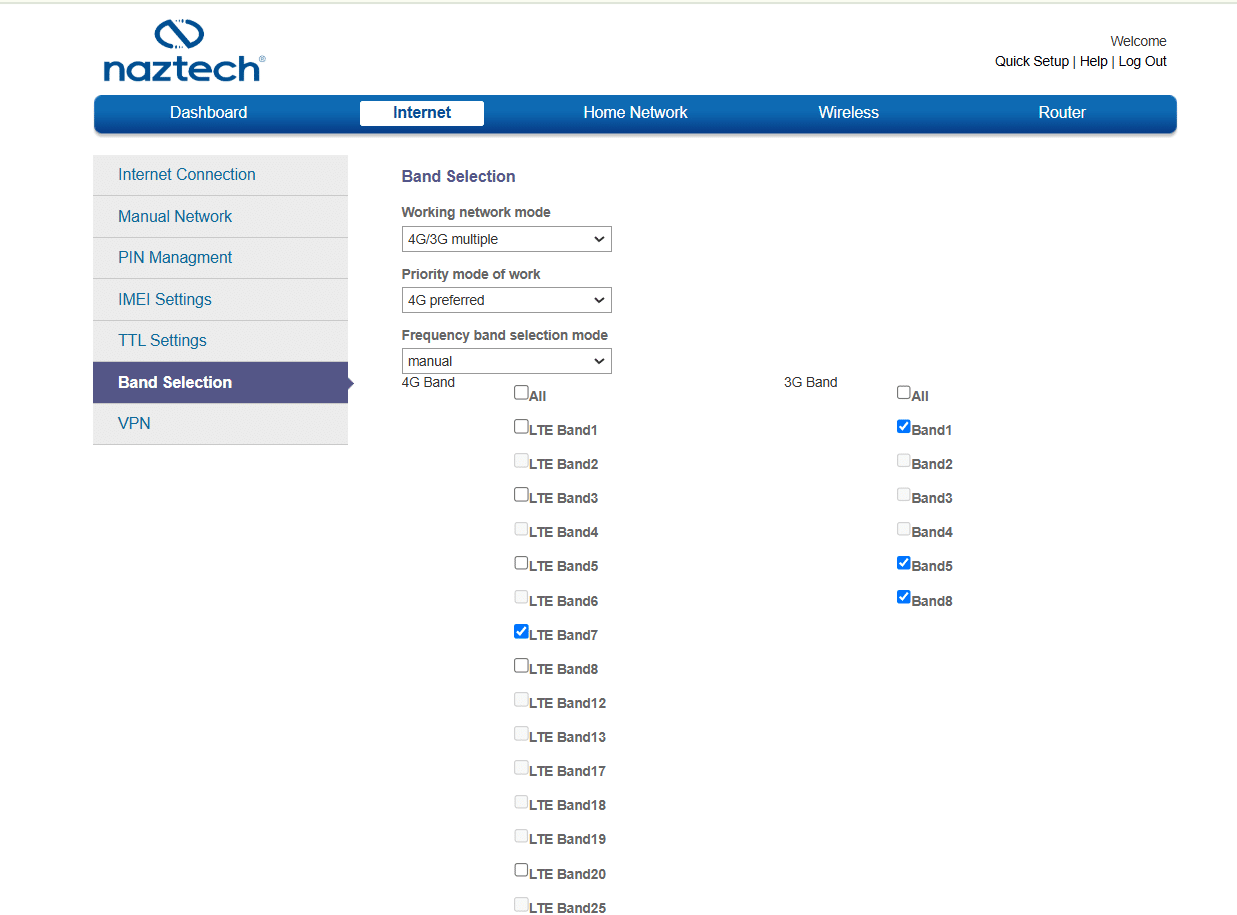The image size is (1237, 915).
Task: Open the Router tab
Action: click(x=1061, y=113)
